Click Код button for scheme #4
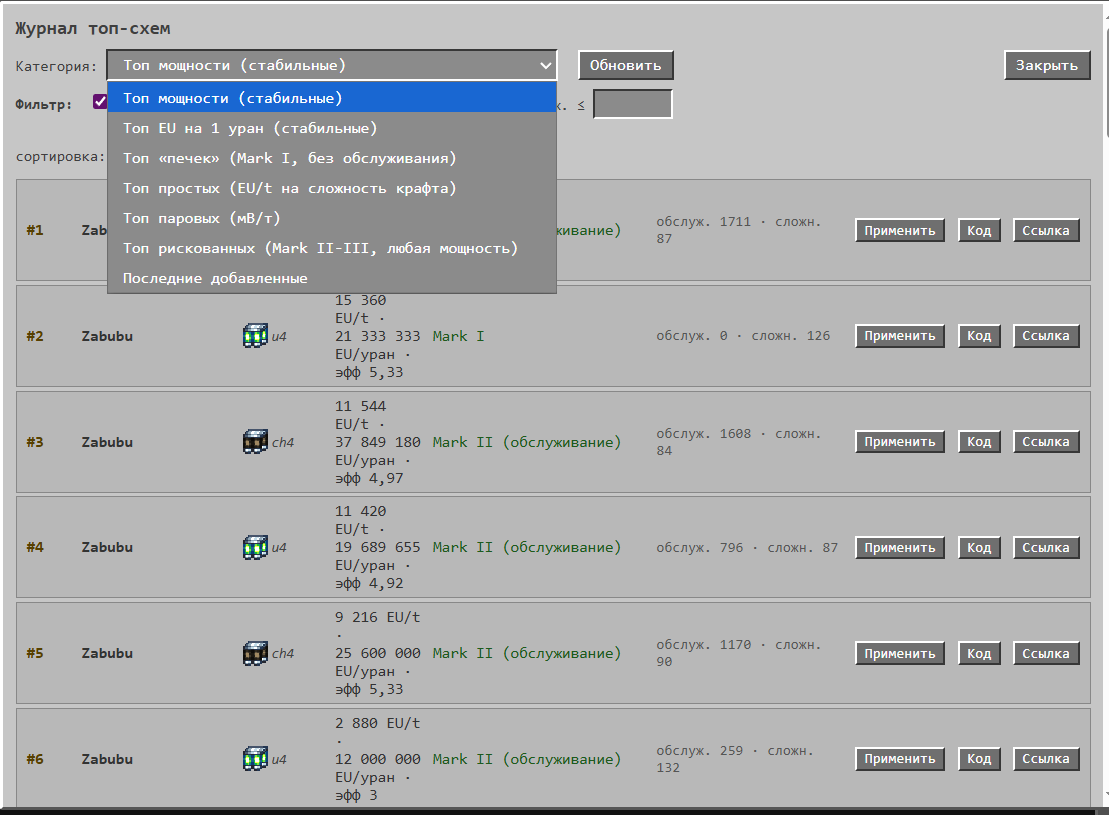This screenshot has width=1109, height=815. tap(979, 548)
